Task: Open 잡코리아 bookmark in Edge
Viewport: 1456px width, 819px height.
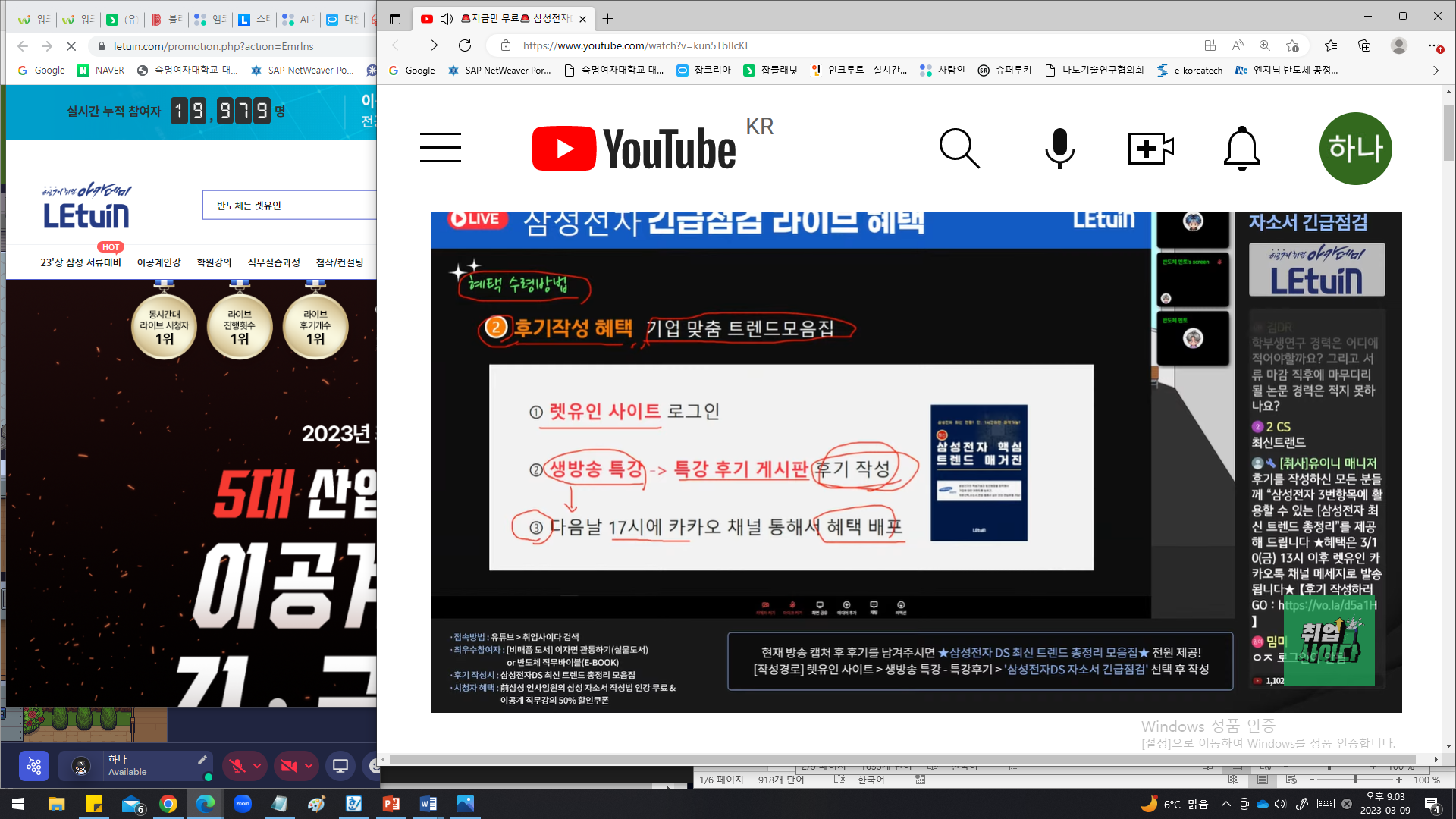Action: (704, 71)
